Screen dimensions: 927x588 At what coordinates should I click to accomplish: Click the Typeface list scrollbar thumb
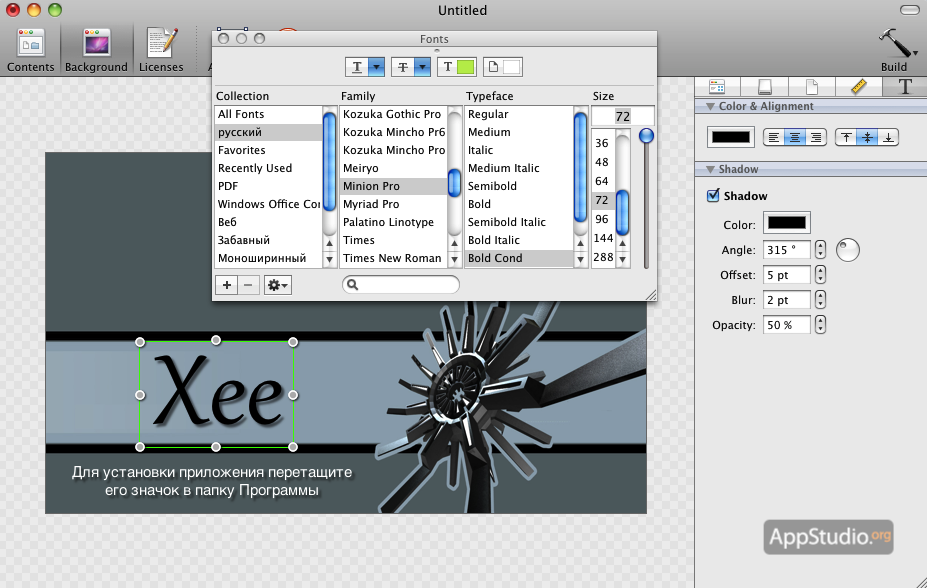pos(580,167)
